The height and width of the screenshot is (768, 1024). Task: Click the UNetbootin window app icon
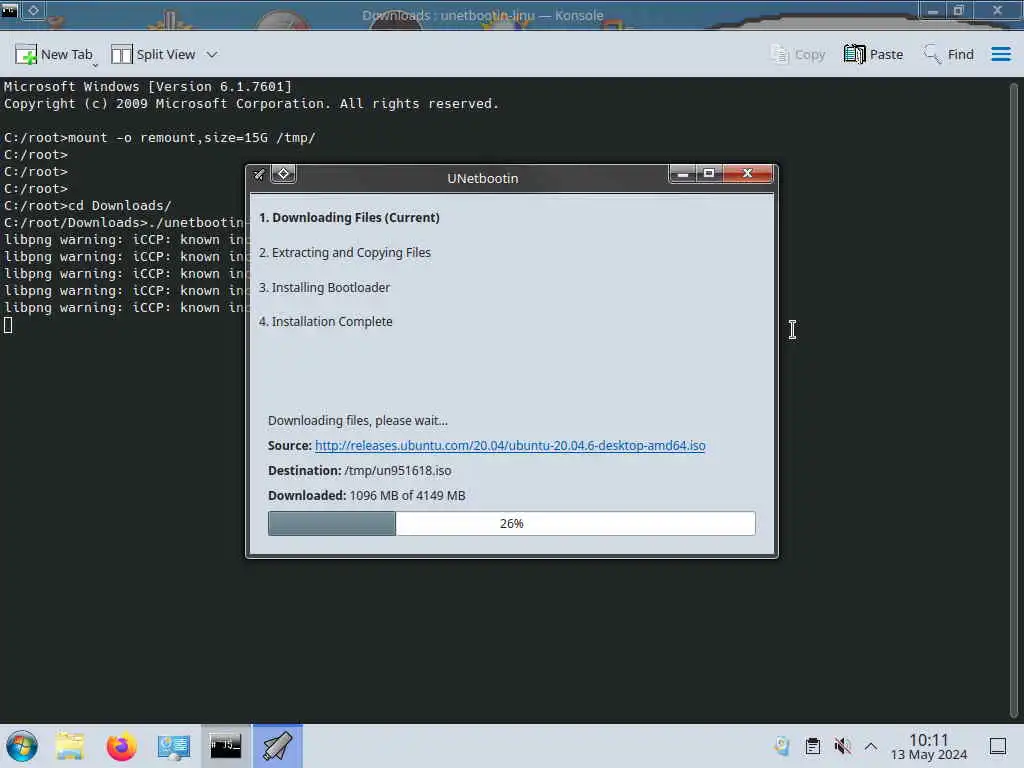pos(259,174)
